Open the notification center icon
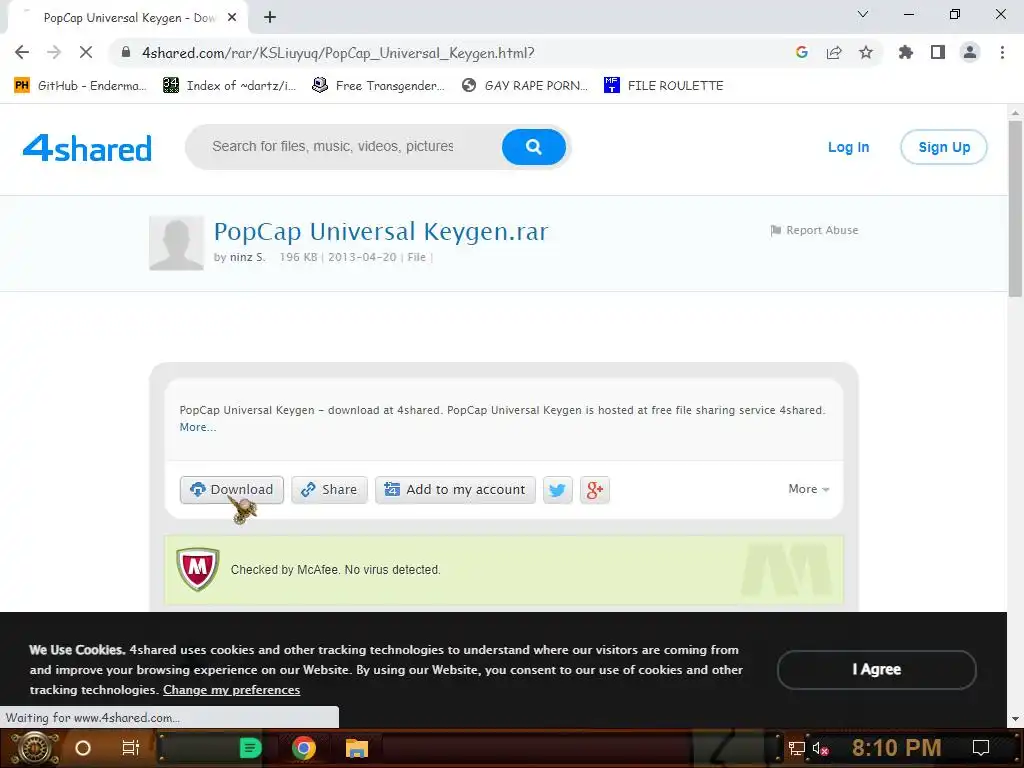Image resolution: width=1024 pixels, height=768 pixels. 981,748
